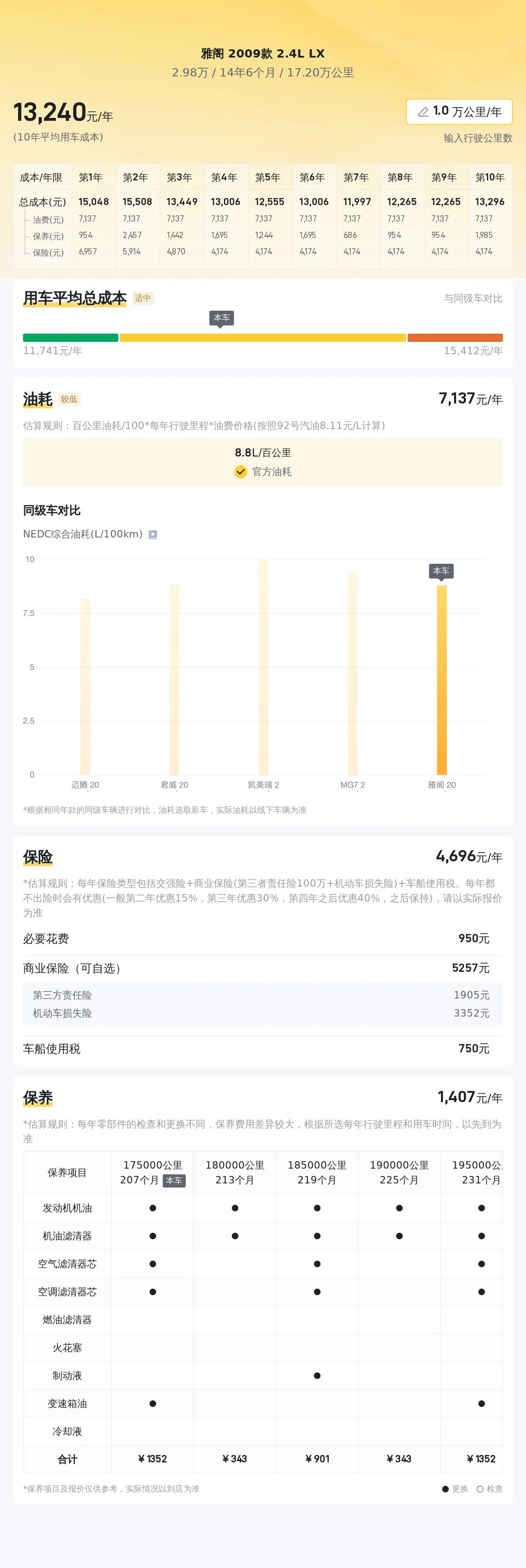Click the 油费(元) row label

(x=48, y=220)
